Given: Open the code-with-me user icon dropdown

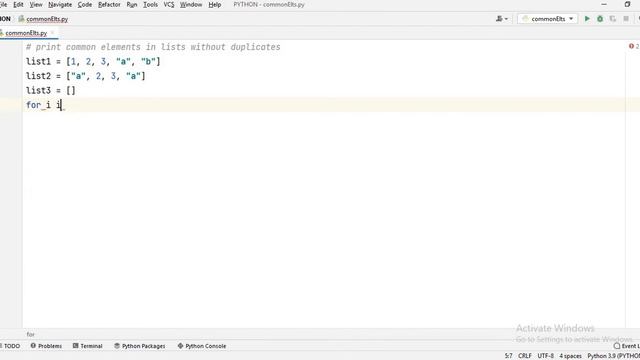Looking at the screenshot, I should click(502, 19).
